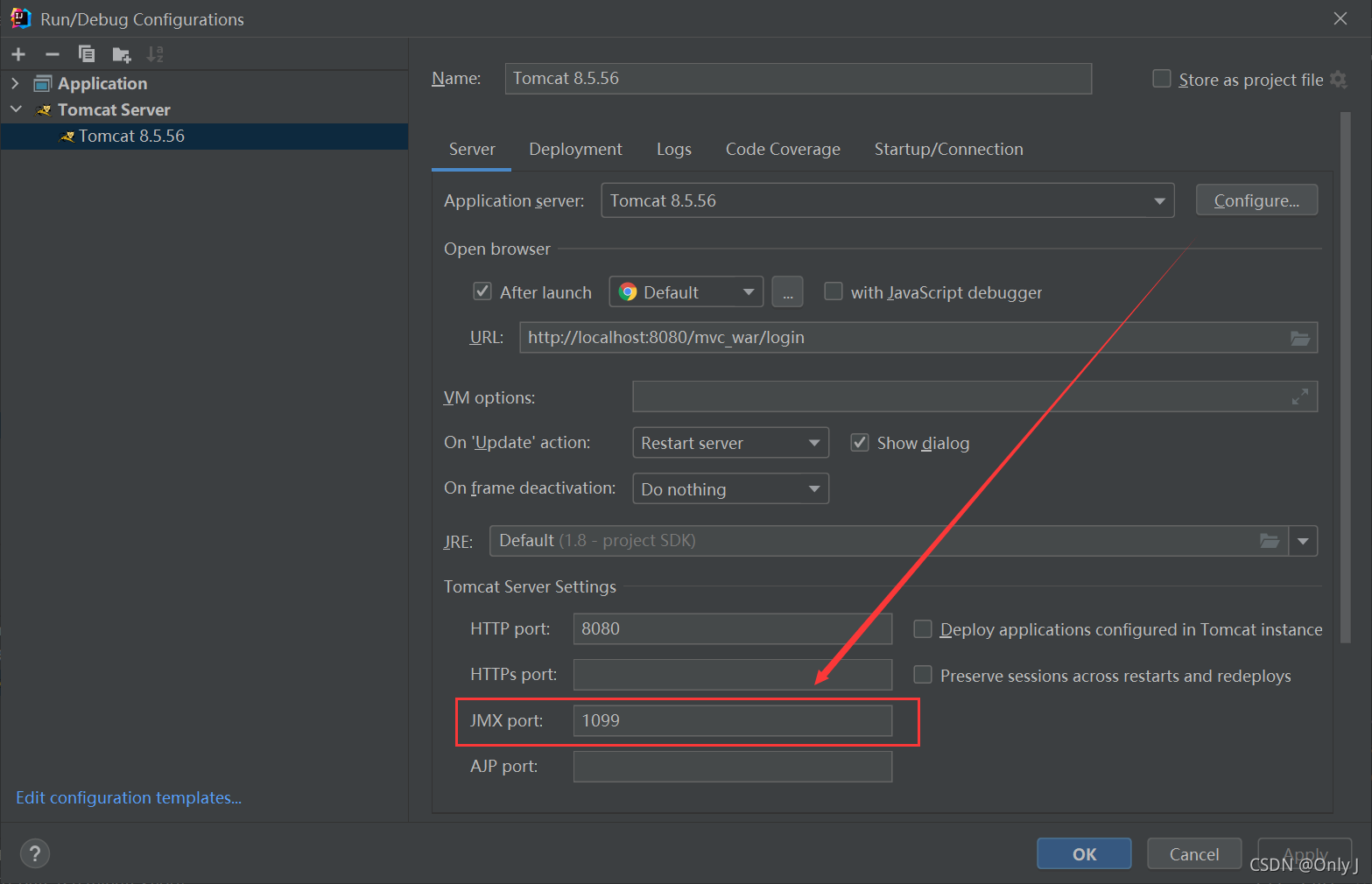Uncheck the After launch checkbox
Image resolution: width=1372 pixels, height=884 pixels.
click(x=482, y=291)
